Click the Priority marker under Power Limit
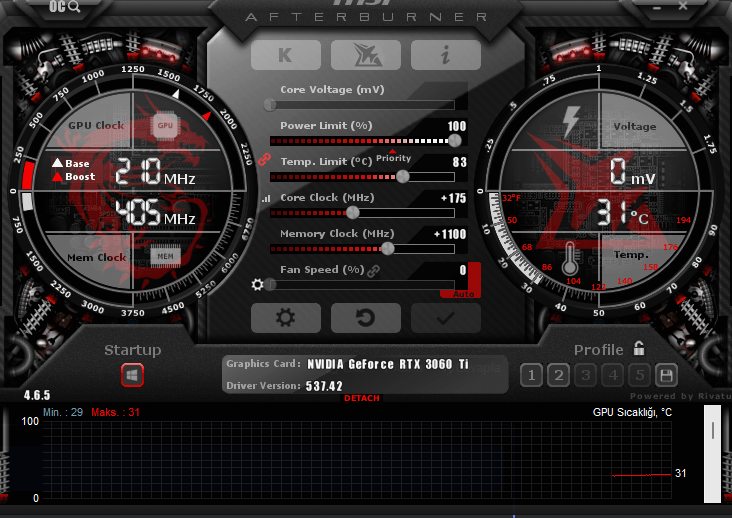 tap(394, 157)
